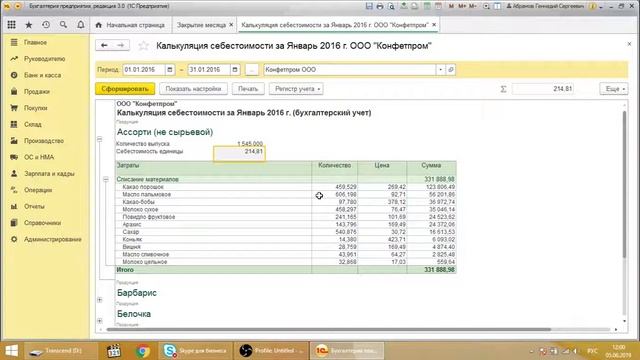
Task: Add report to favorites with star icon
Action: [143, 46]
